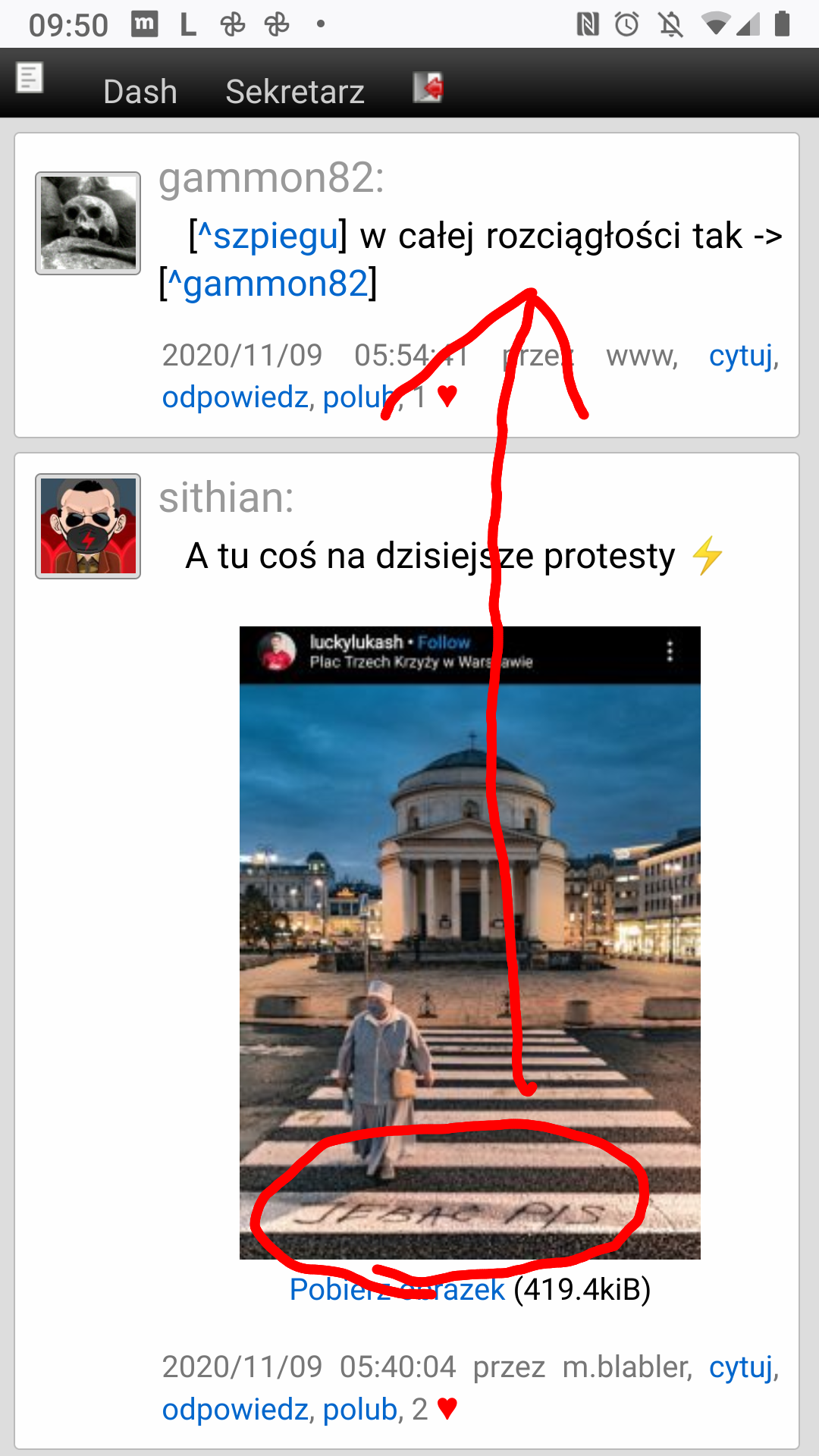The image size is (819, 1456).
Task: Switch to the Sekretarz tab
Action: pyautogui.click(x=295, y=92)
